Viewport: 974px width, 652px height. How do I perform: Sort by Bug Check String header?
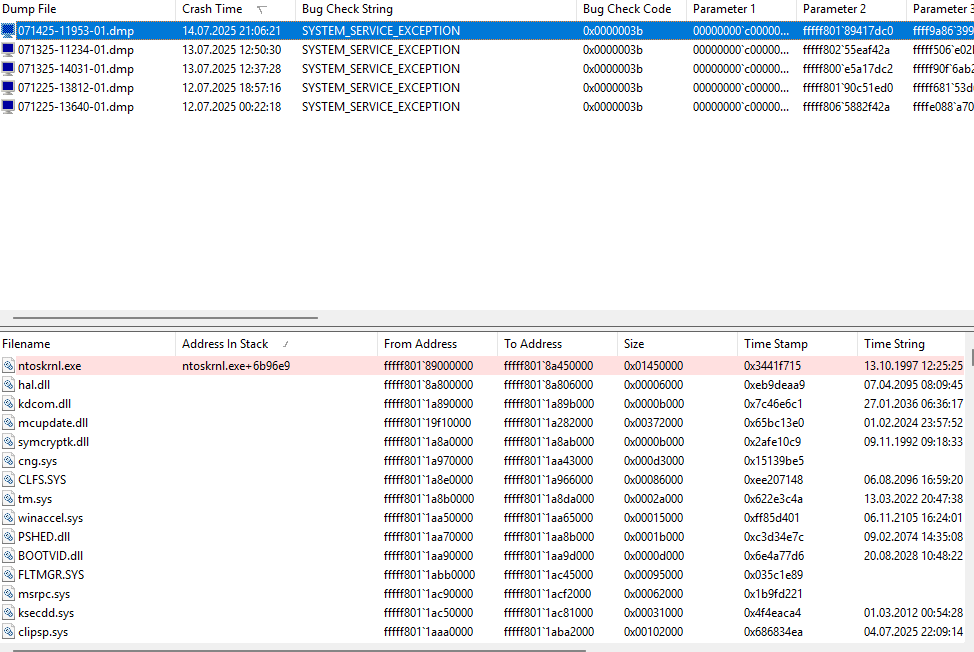point(435,9)
